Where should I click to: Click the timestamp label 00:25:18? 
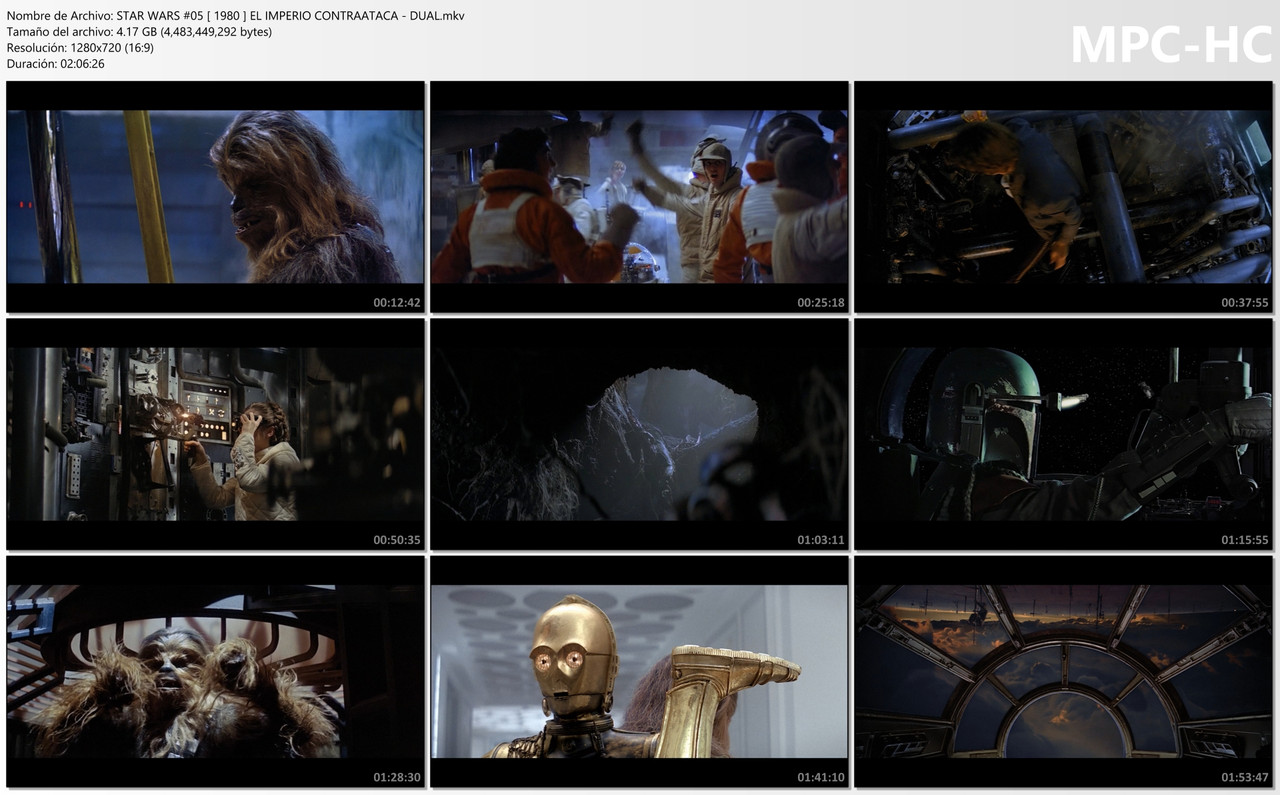[x=821, y=302]
